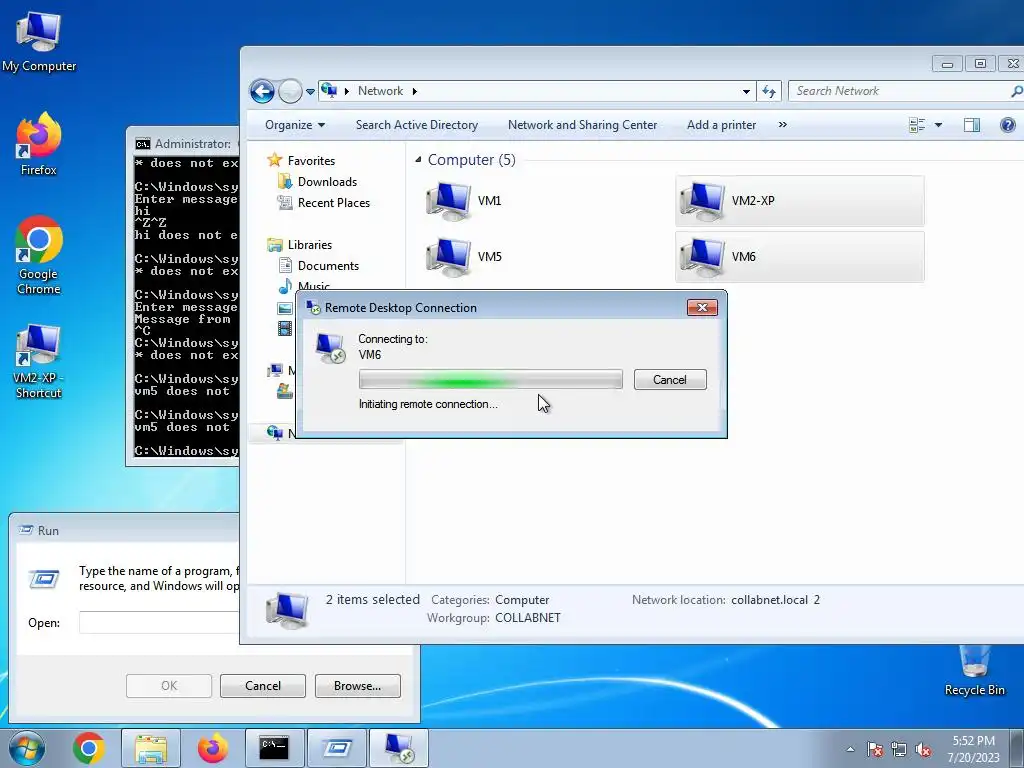Image resolution: width=1024 pixels, height=768 pixels.
Task: Click Browse... in the Run dialog
Action: tap(357, 686)
